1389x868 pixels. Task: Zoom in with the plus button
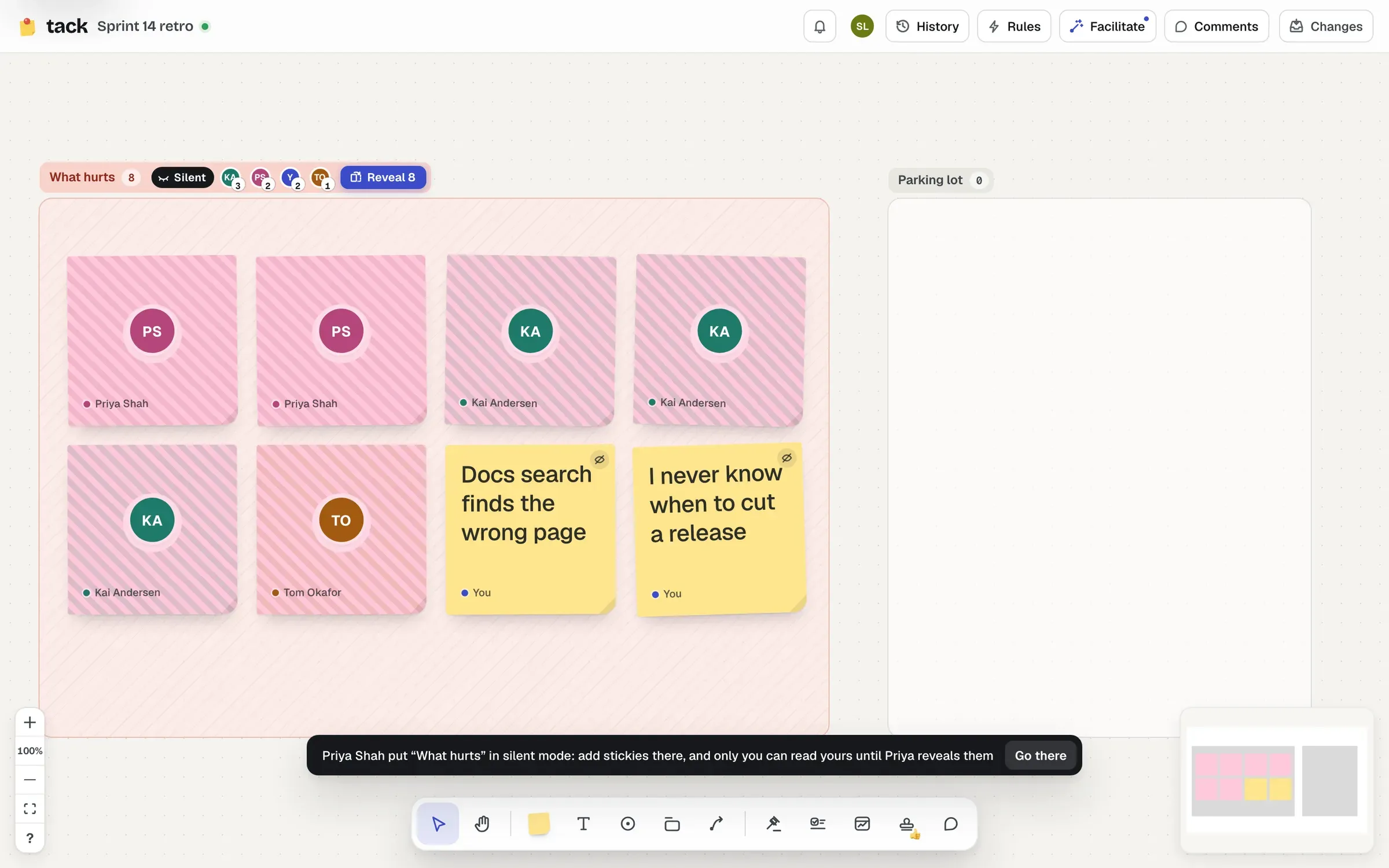[30, 722]
